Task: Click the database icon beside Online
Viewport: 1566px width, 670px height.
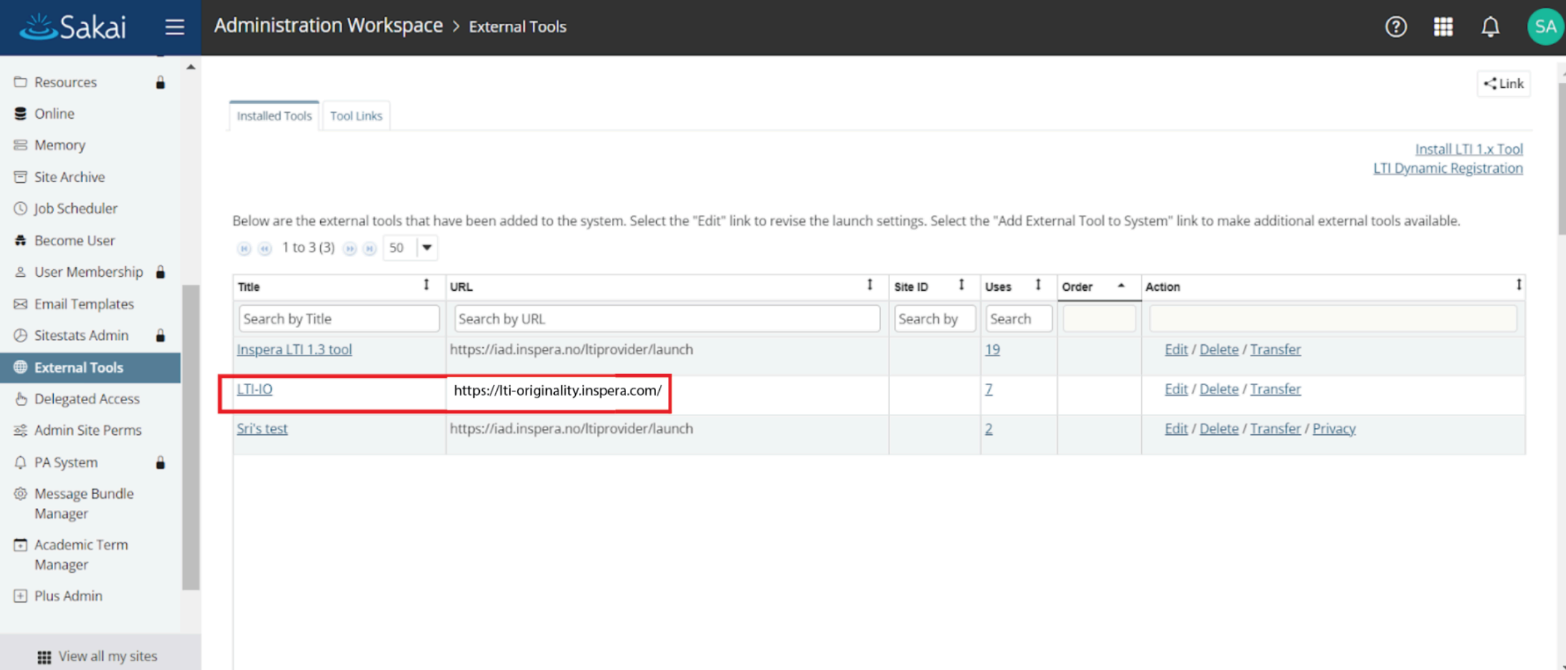Action: [20, 114]
